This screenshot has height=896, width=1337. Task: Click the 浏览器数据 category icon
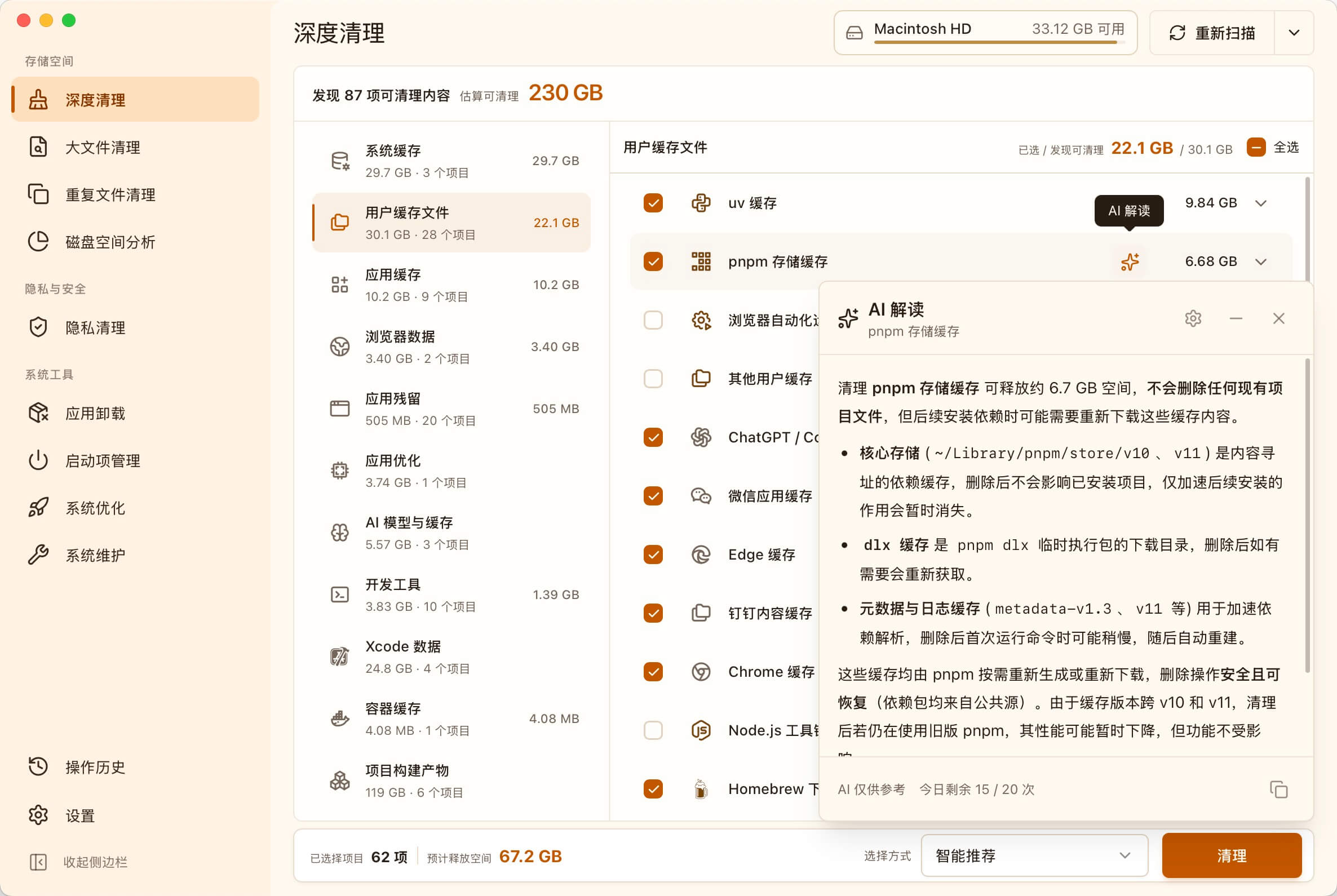(339, 347)
